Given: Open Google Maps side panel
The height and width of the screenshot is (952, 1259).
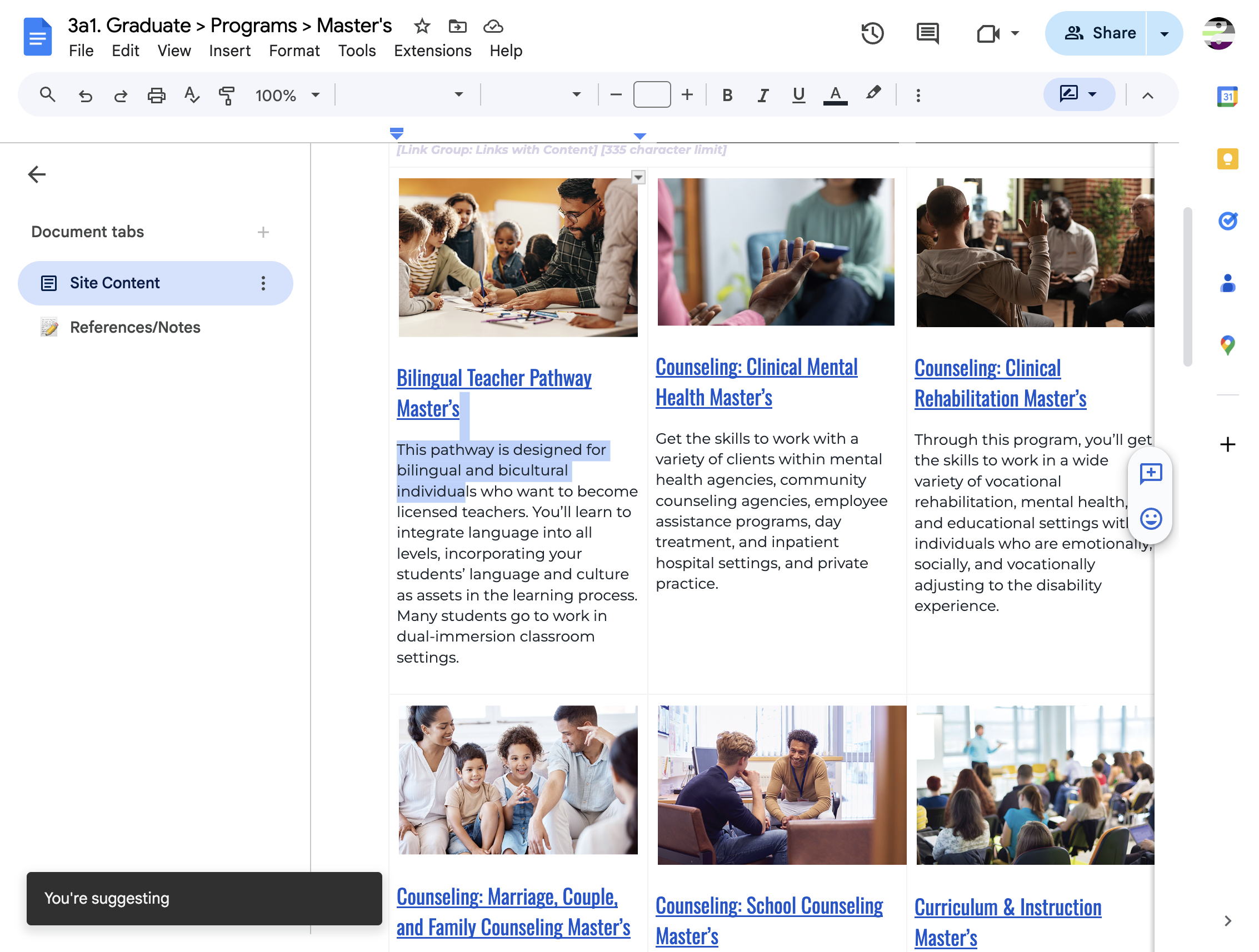Looking at the screenshot, I should 1227,345.
